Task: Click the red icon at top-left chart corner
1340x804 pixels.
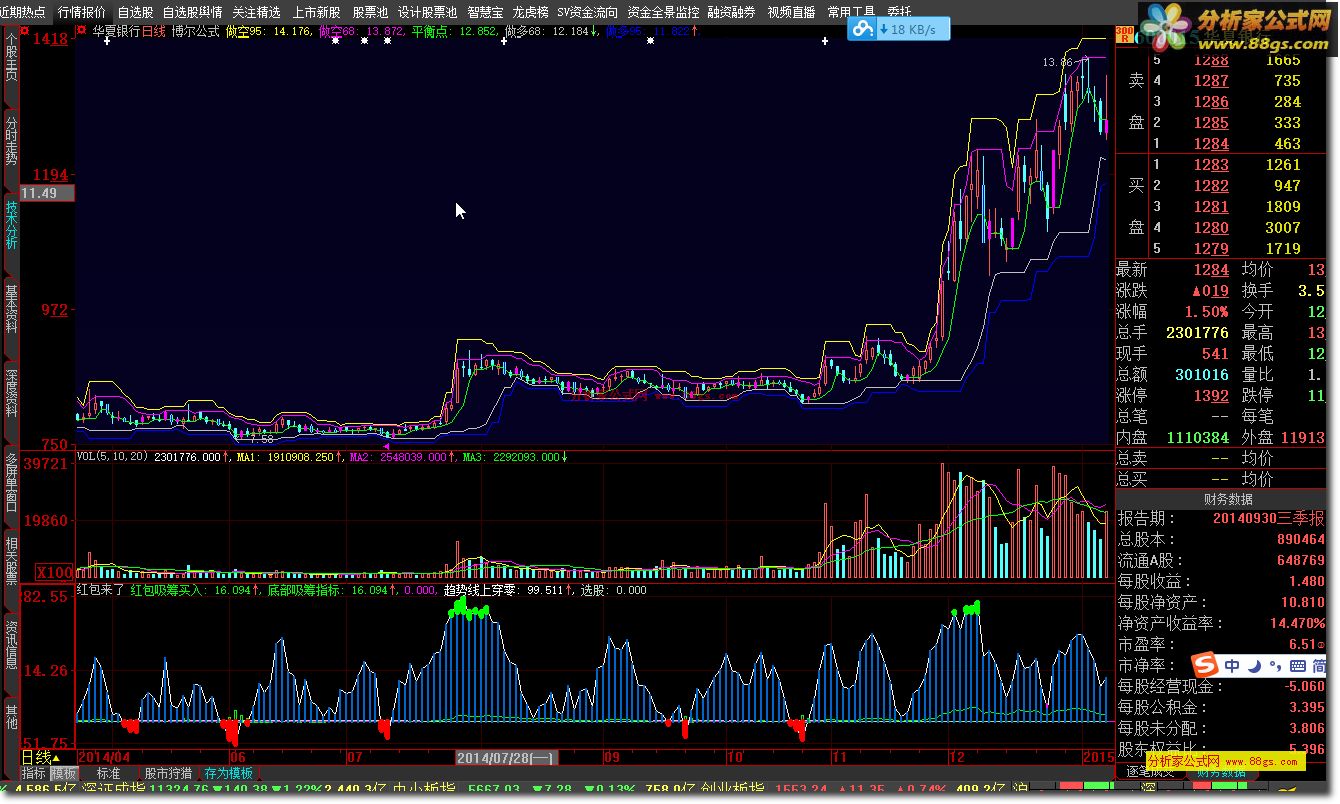Action: (25, 31)
